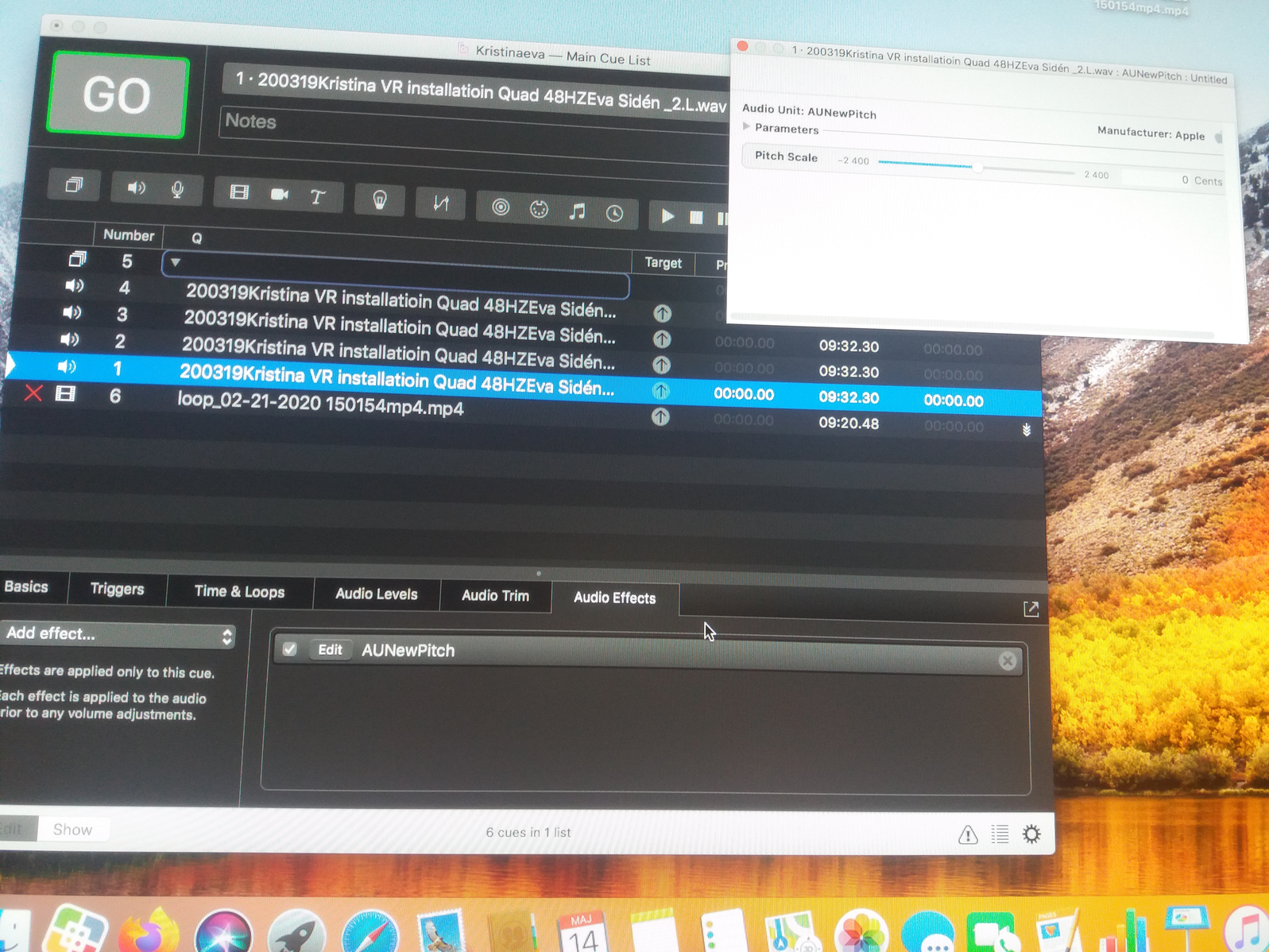This screenshot has height=952, width=1269.
Task: Add a new Audio cue from toolbar
Action: (x=137, y=188)
